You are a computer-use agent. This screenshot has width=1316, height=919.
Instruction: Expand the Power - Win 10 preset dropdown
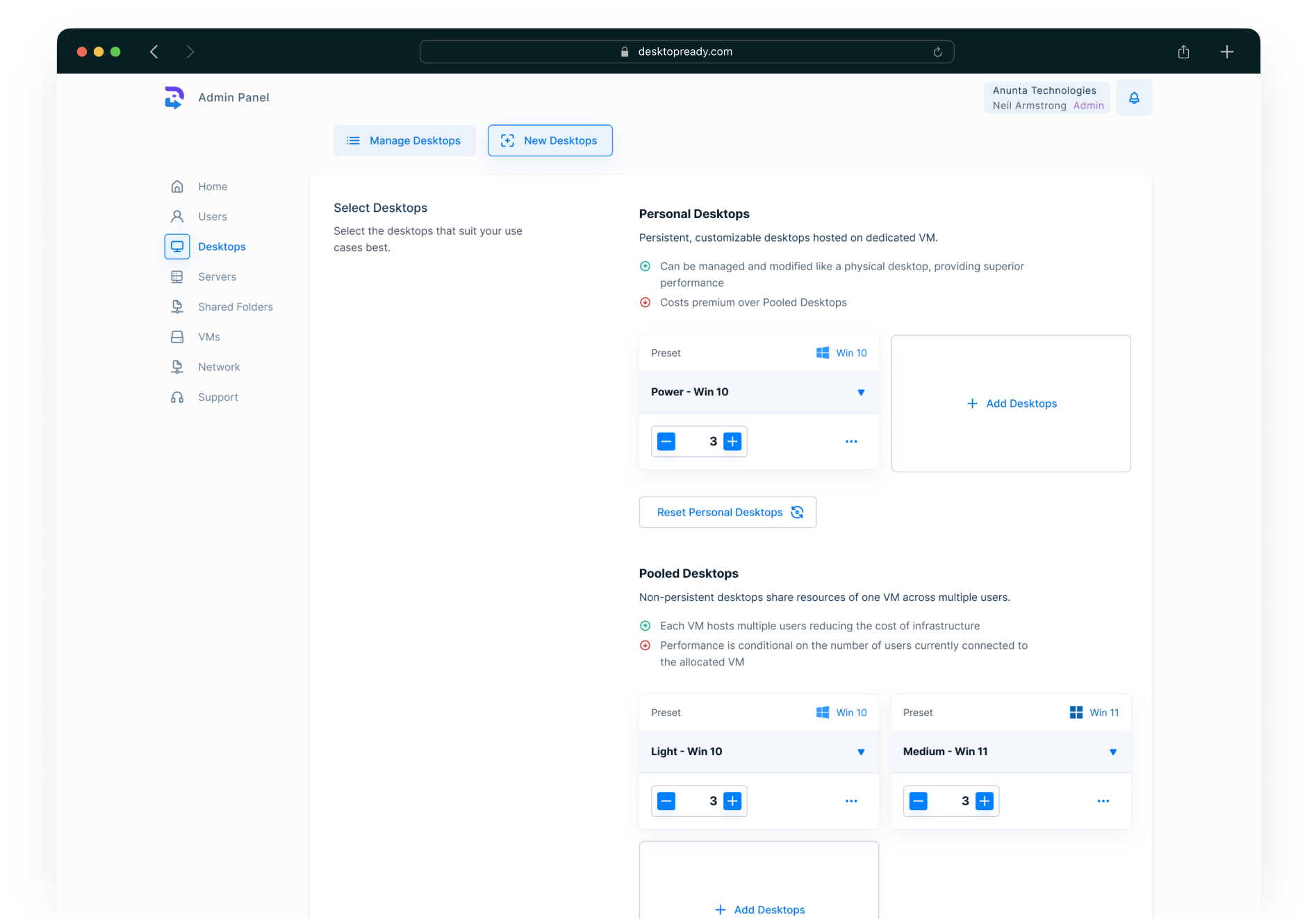click(x=860, y=392)
